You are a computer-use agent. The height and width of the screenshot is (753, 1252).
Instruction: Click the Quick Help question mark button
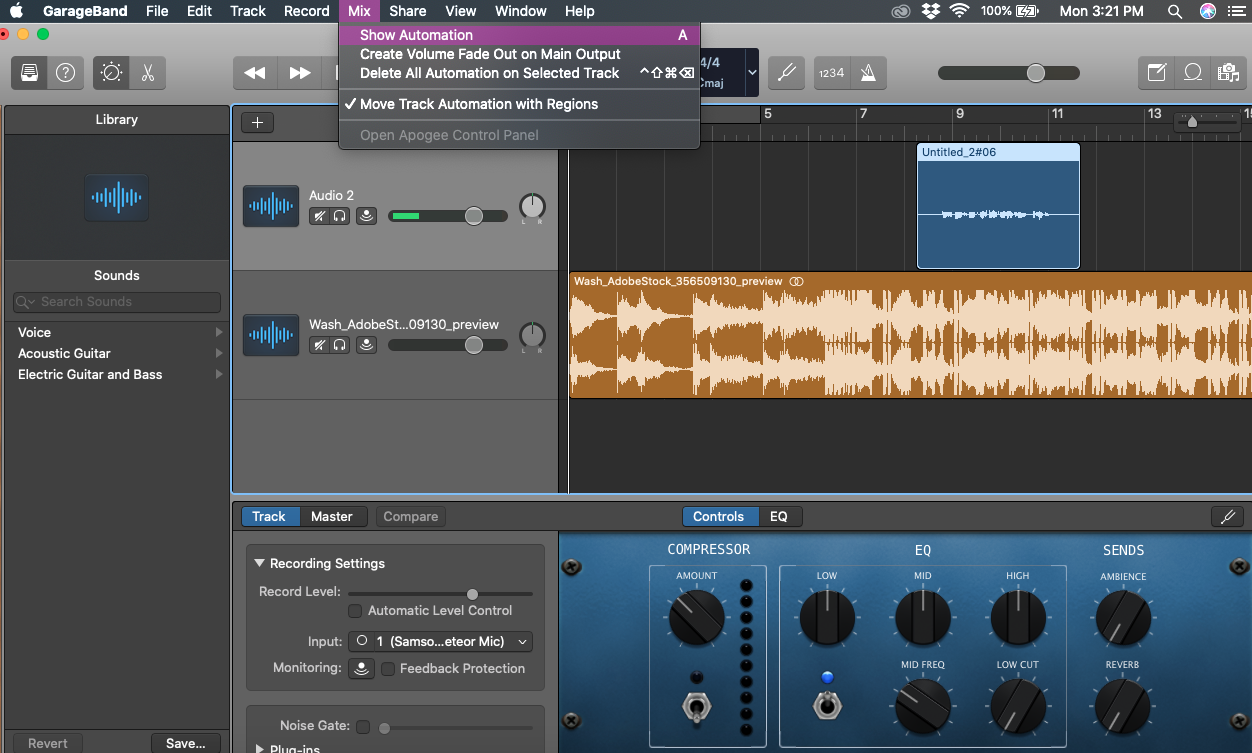(x=66, y=73)
